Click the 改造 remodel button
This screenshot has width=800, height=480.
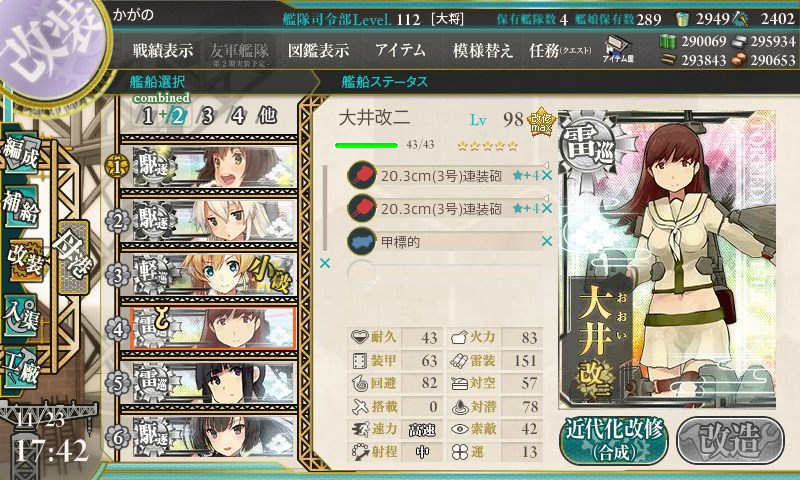730,440
